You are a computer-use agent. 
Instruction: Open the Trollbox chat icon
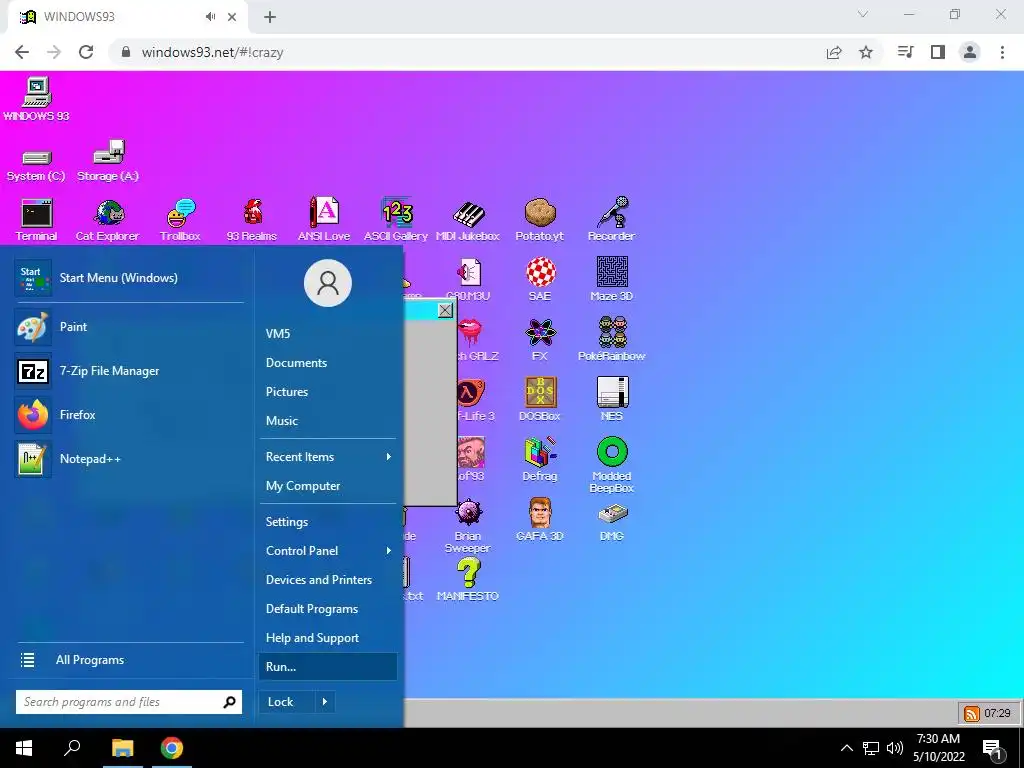point(180,219)
